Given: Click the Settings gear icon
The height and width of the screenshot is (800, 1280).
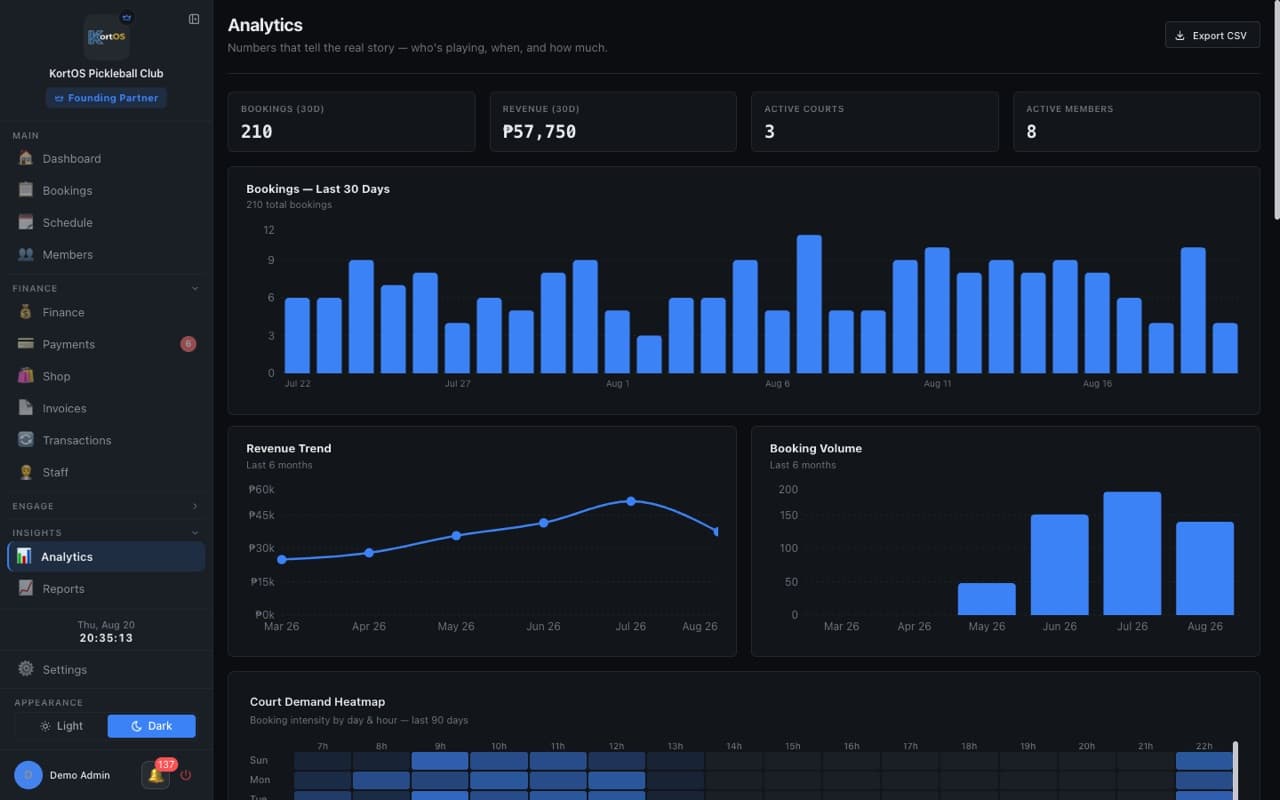Looking at the screenshot, I should 26,669.
